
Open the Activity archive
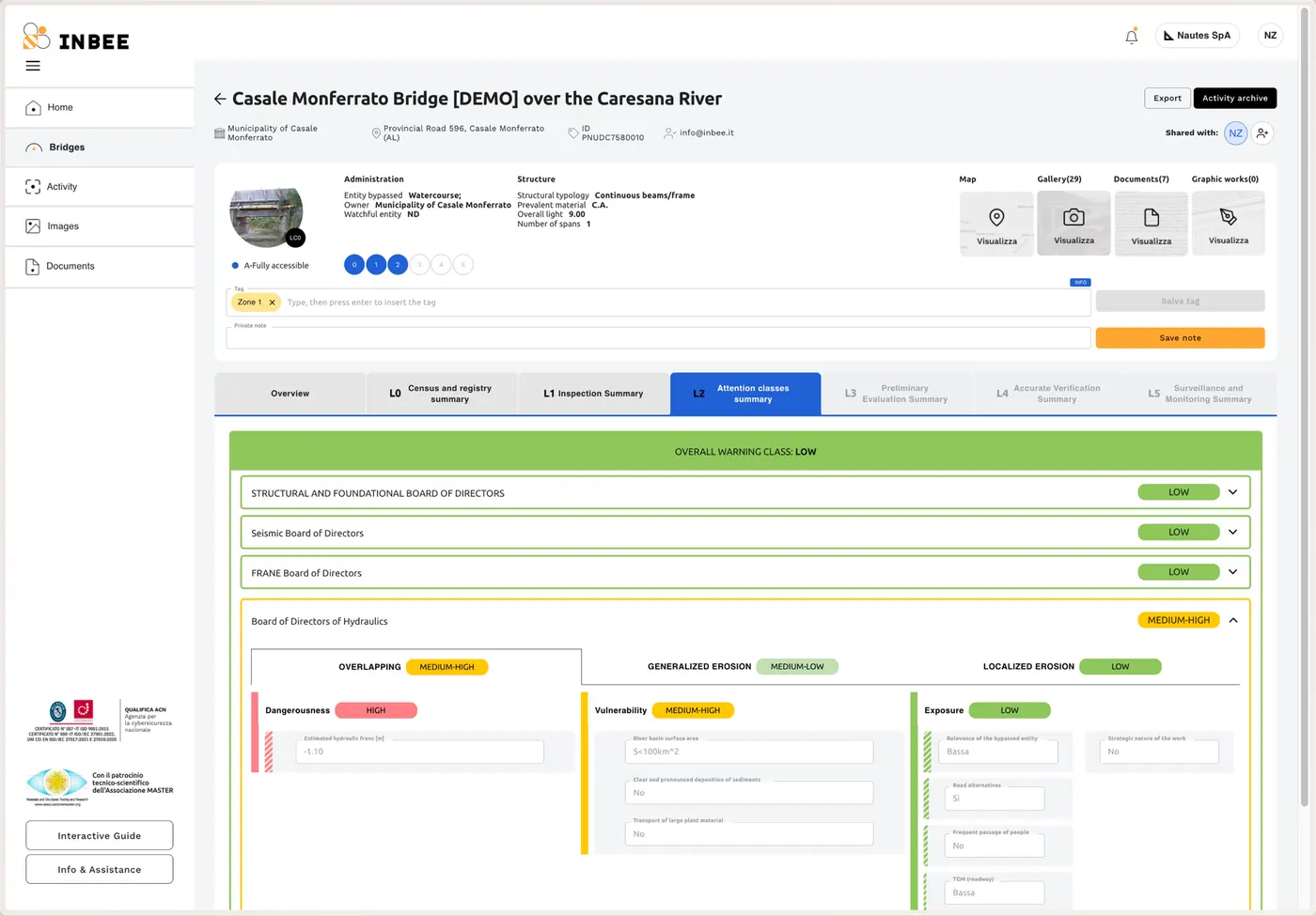[1235, 98]
